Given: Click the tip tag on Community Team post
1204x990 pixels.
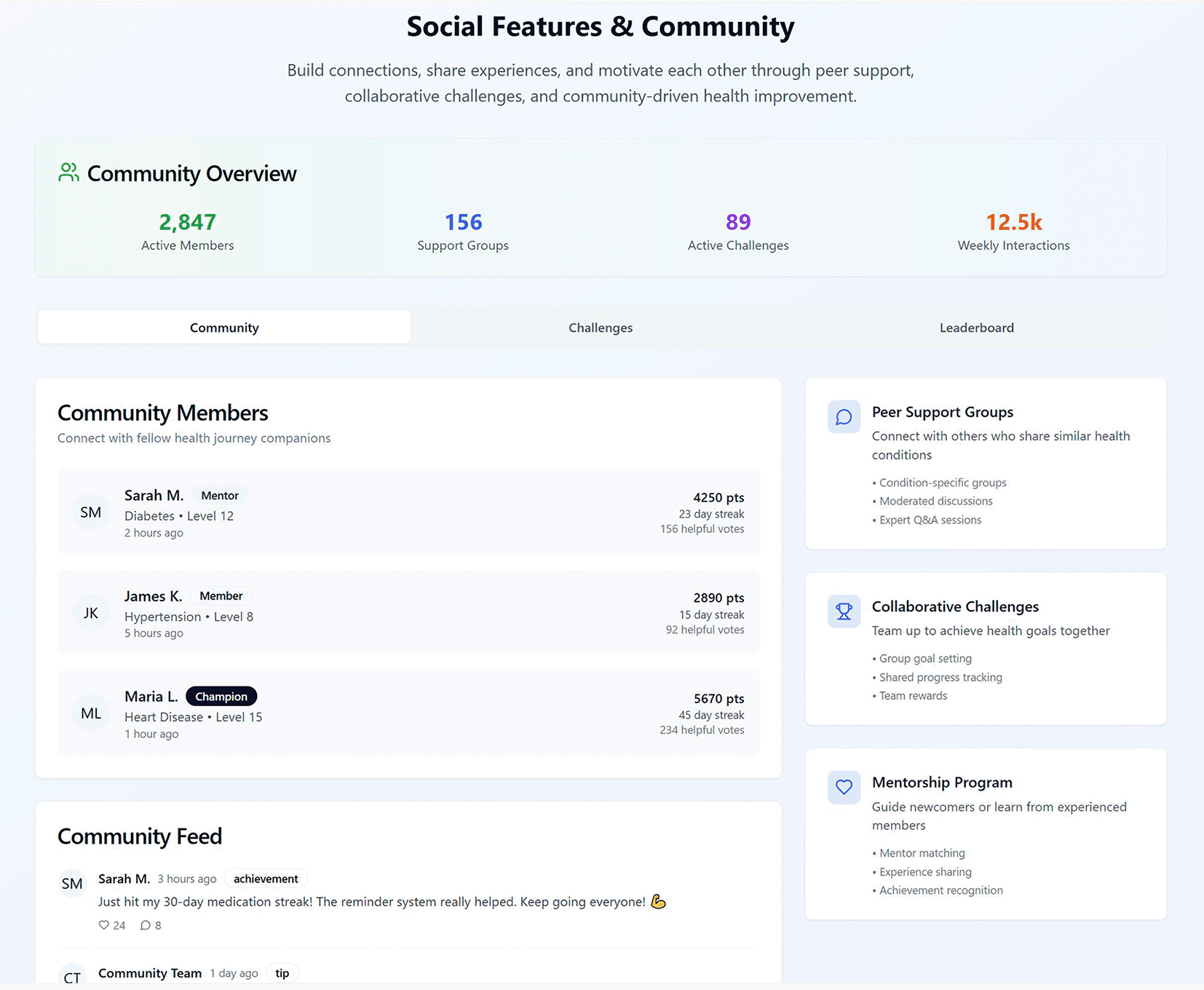Looking at the screenshot, I should point(282,973).
